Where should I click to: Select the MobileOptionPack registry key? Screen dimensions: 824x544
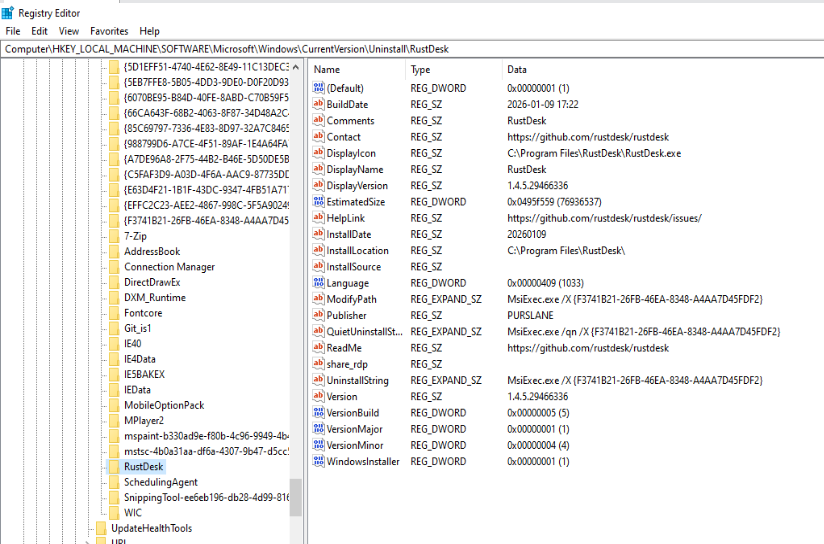click(164, 405)
